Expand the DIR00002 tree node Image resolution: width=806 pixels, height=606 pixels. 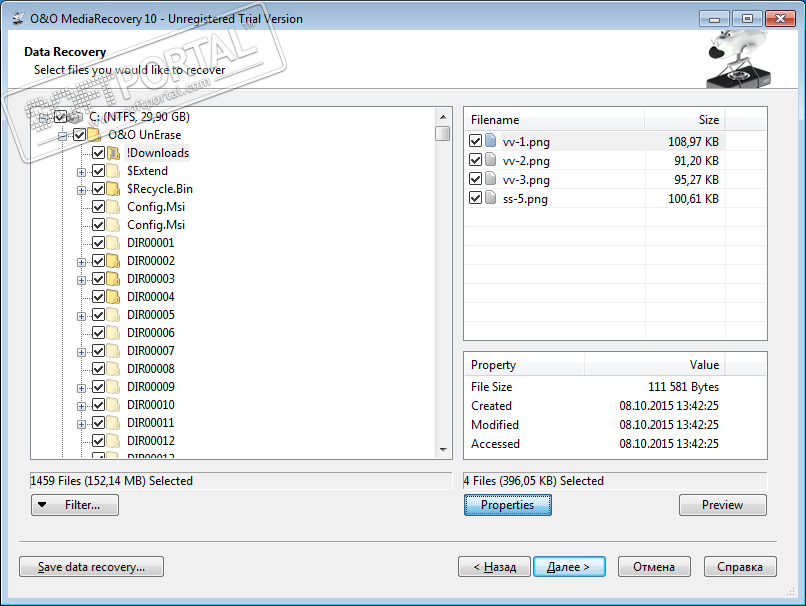[x=81, y=262]
